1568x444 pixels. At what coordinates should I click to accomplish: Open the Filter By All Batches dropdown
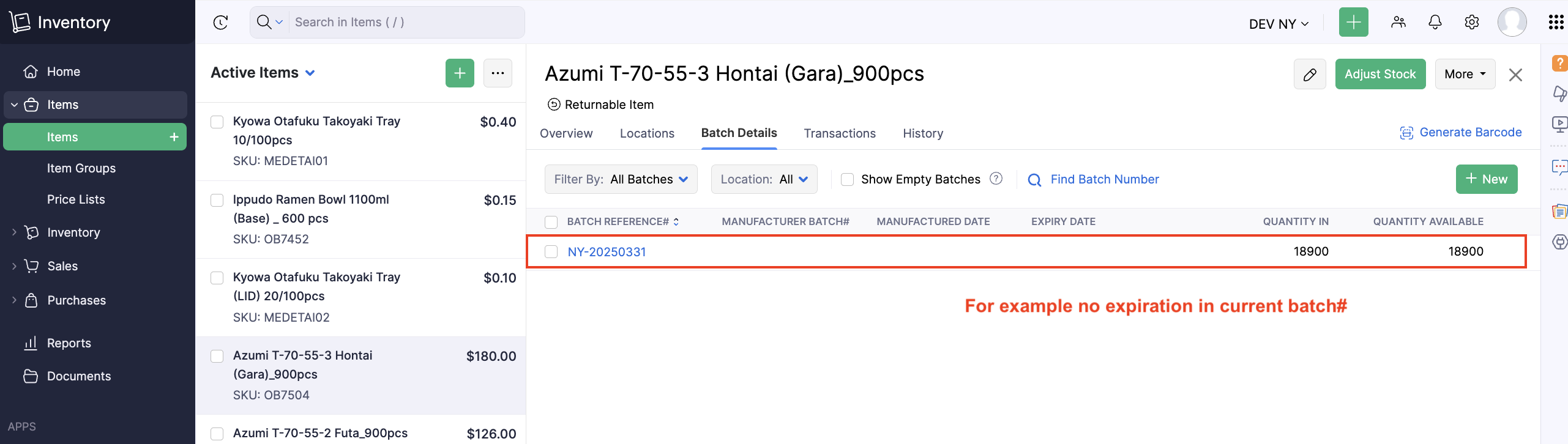point(621,179)
